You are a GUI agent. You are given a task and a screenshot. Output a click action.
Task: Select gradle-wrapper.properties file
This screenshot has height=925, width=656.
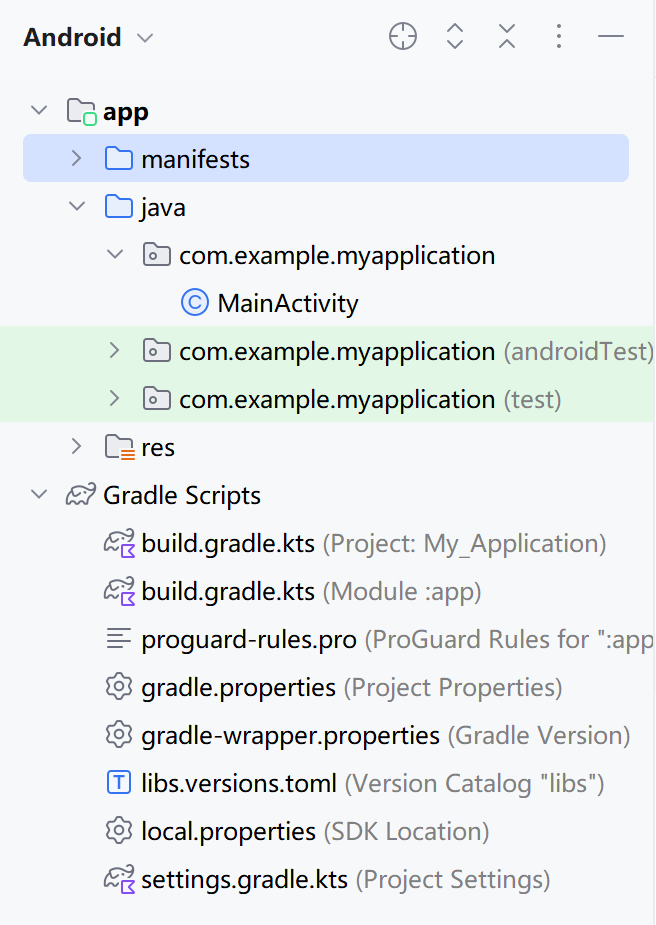point(290,736)
